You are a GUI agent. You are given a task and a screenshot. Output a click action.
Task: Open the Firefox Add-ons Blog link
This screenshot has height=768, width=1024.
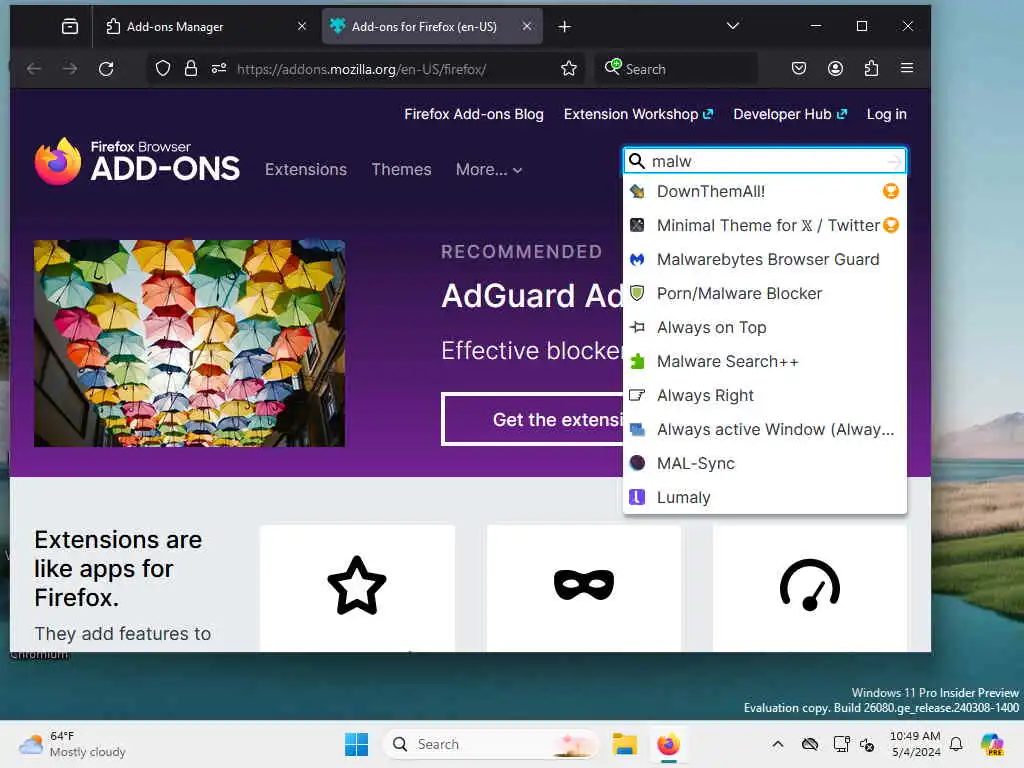473,114
